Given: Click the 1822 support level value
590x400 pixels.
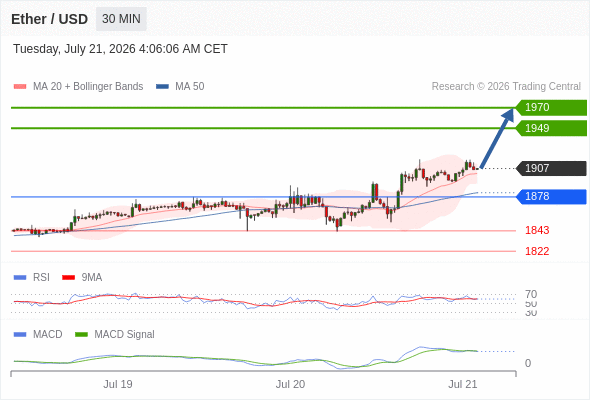Looking at the screenshot, I should 537,251.
